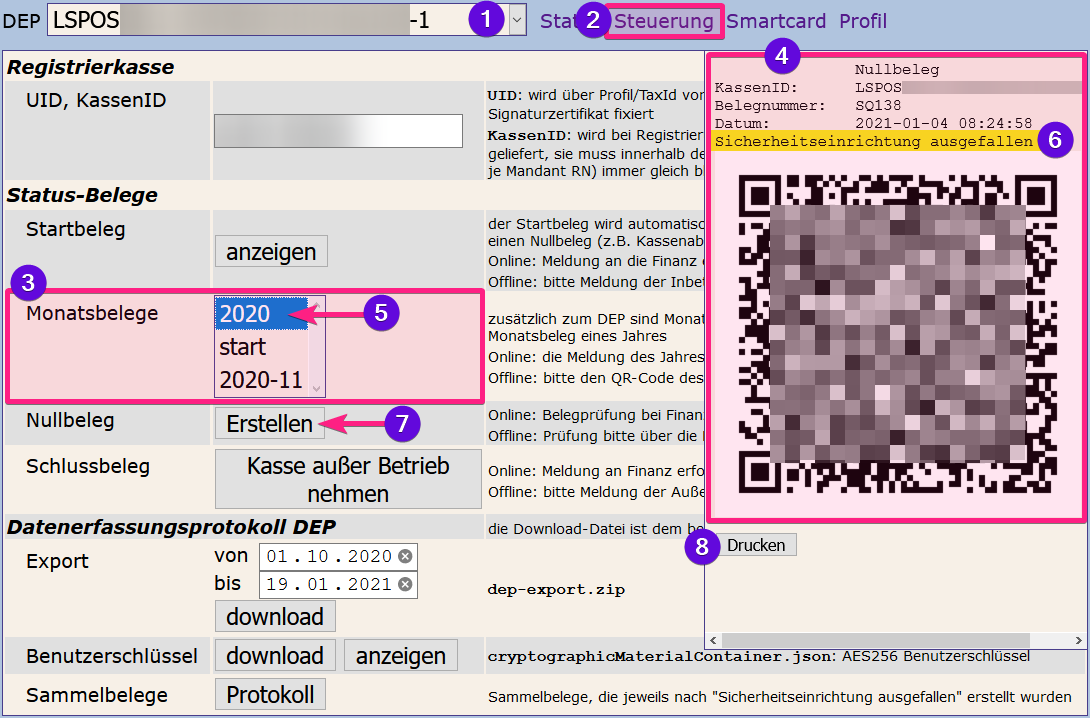
Task: Click the 'Status-Belege' section heading
Action: tap(82, 195)
